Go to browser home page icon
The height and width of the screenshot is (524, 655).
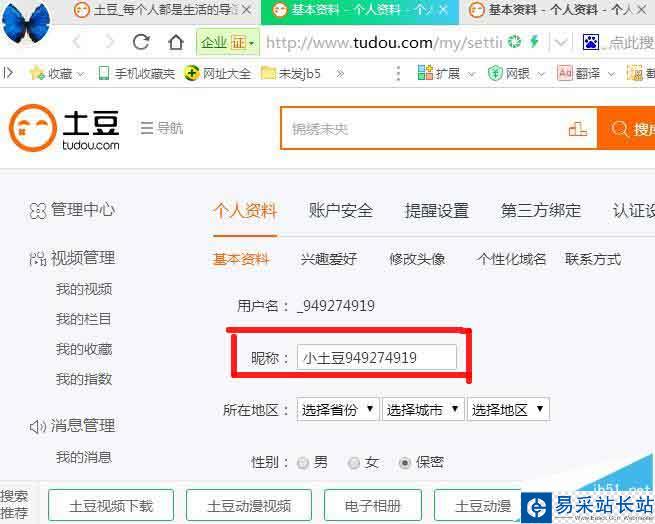pos(176,42)
